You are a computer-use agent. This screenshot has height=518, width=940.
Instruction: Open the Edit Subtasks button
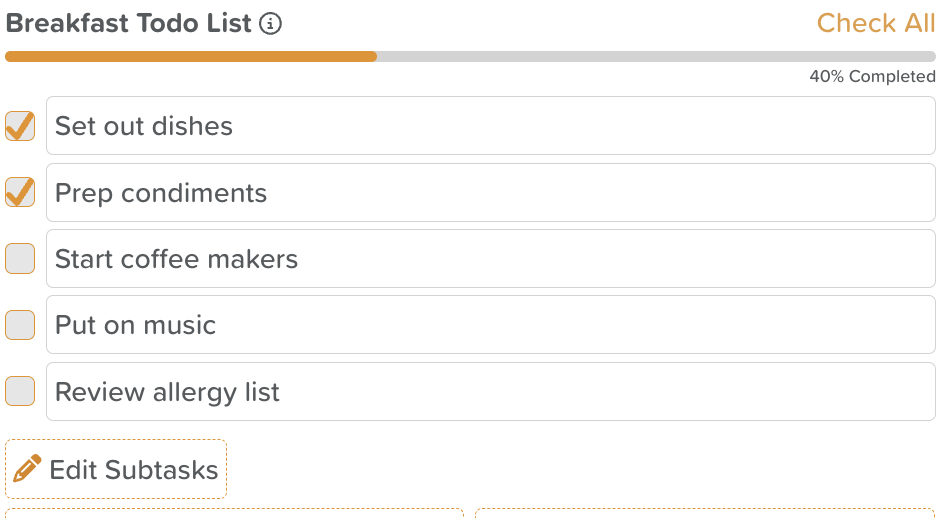(x=116, y=469)
